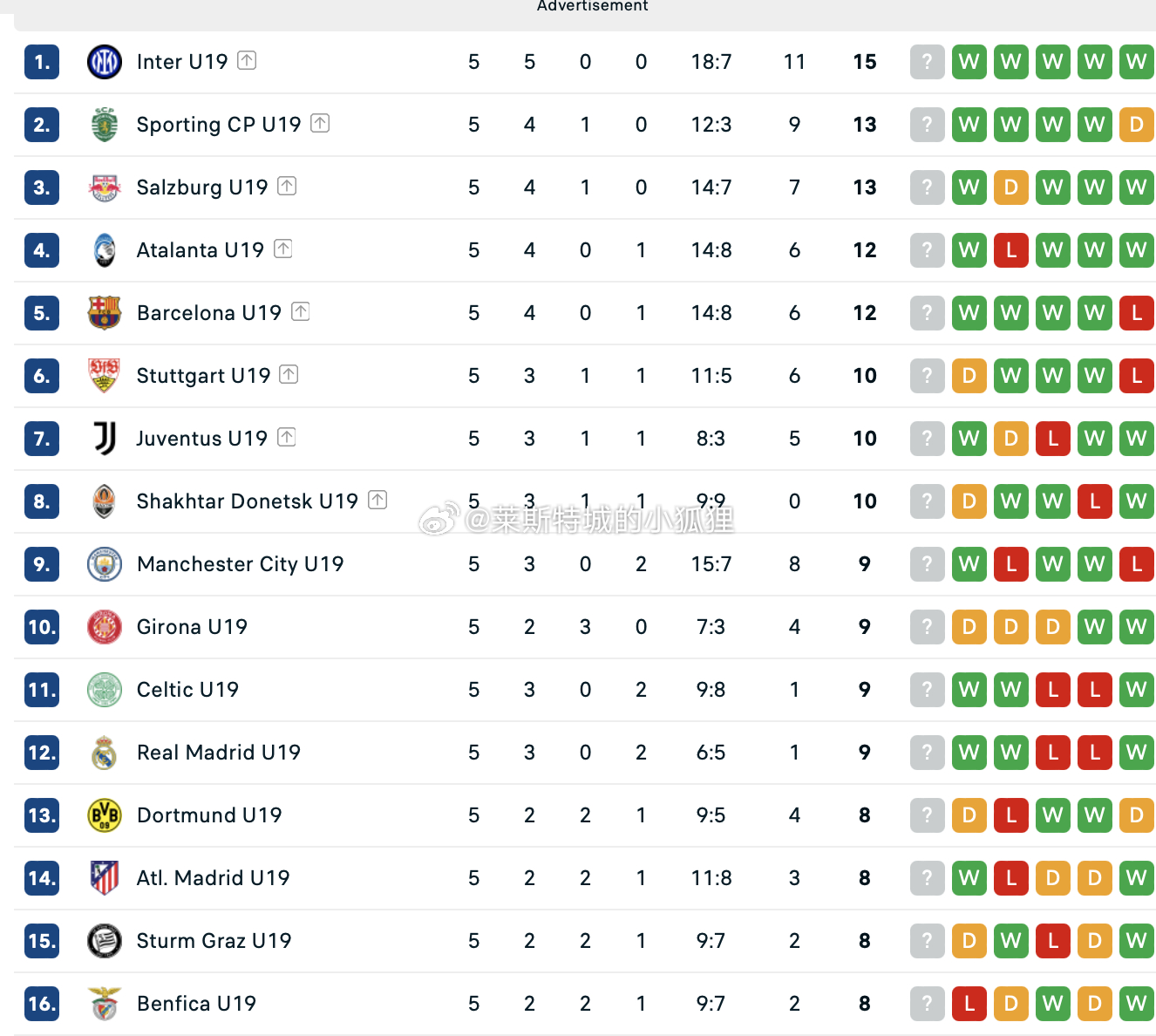The image size is (1156, 1036).
Task: Open the Barcelona U19 team logo
Action: click(105, 313)
